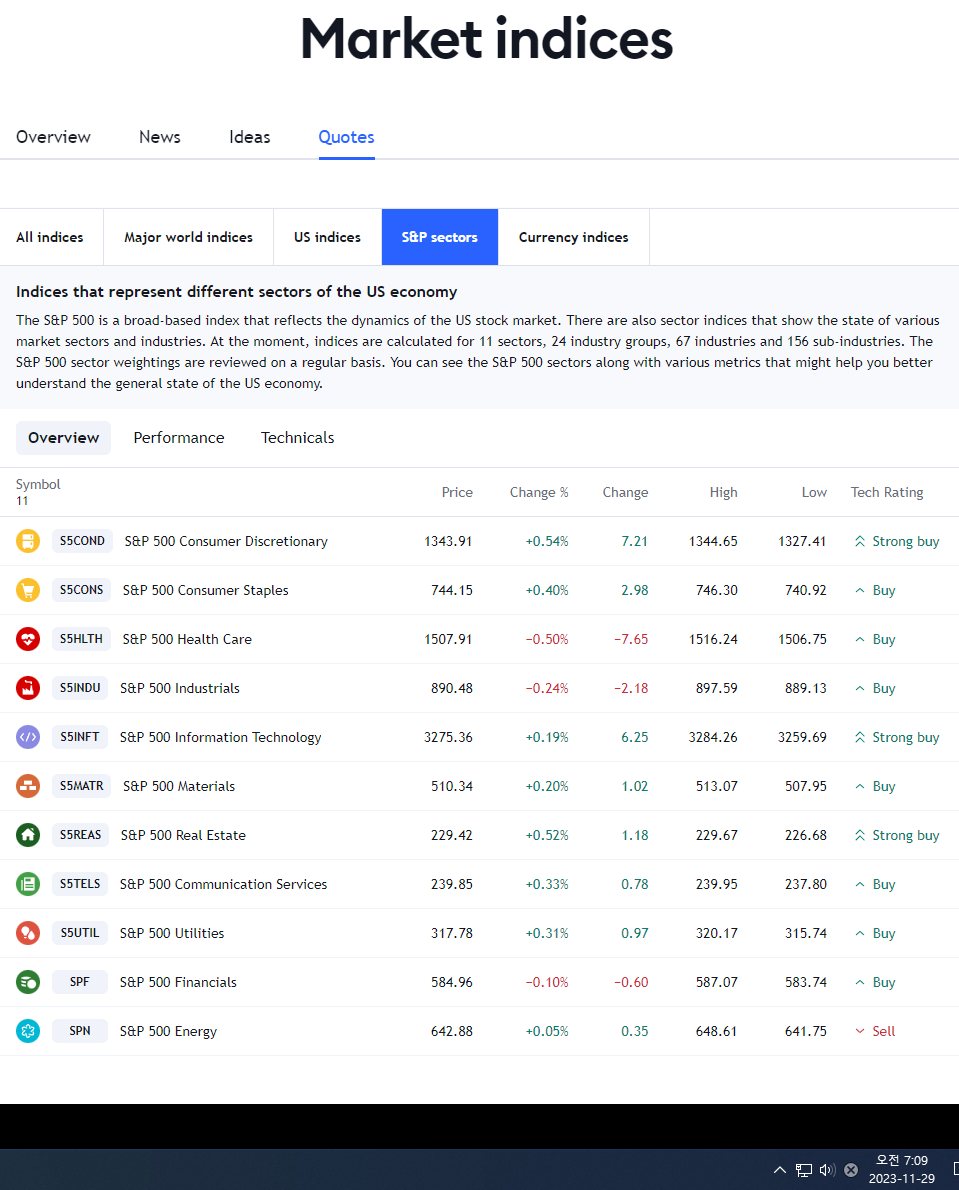Image resolution: width=959 pixels, height=1190 pixels.
Task: Open the S5MATR ticker badge
Action: pos(81,785)
